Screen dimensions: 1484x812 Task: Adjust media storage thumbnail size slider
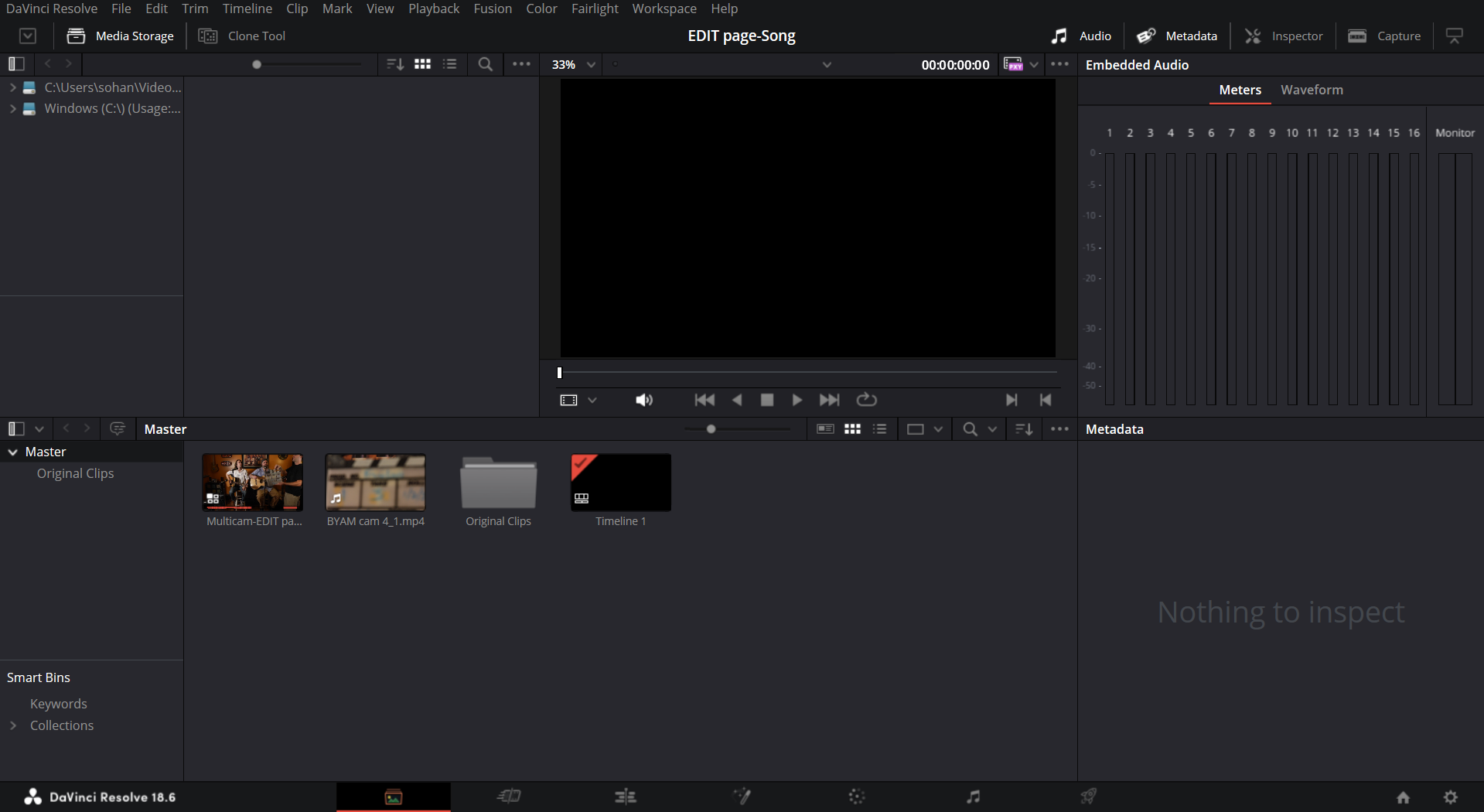(257, 64)
